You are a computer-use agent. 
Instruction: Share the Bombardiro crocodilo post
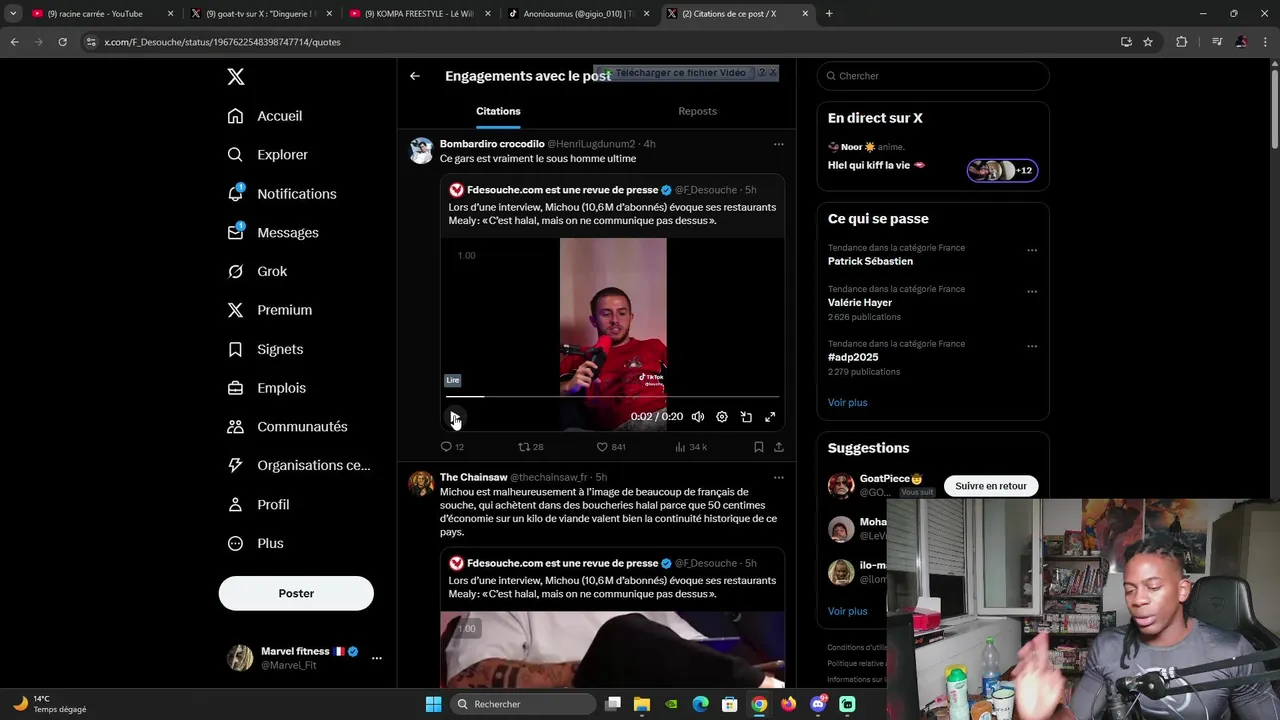point(779,447)
